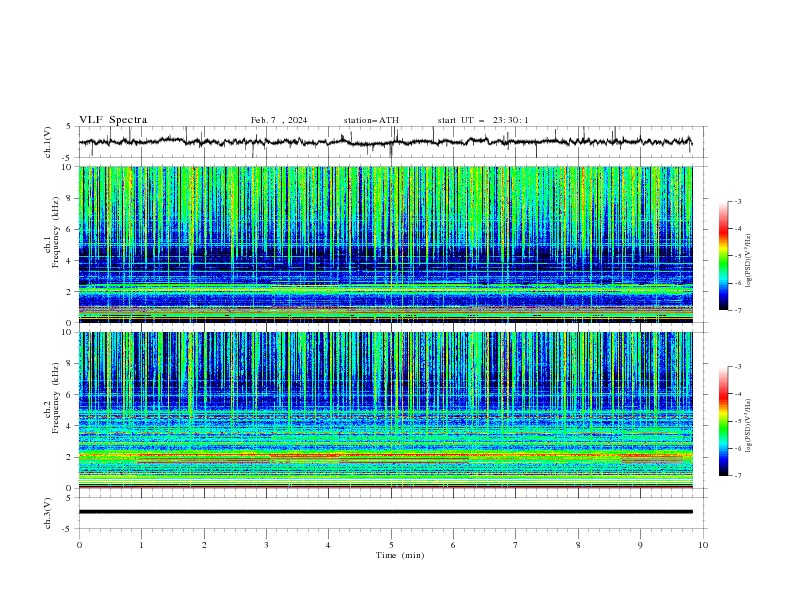This screenshot has height=612, width=792.
Task: Click the '8' kHz tick of ch.1 spectrogram
Action: [71, 198]
